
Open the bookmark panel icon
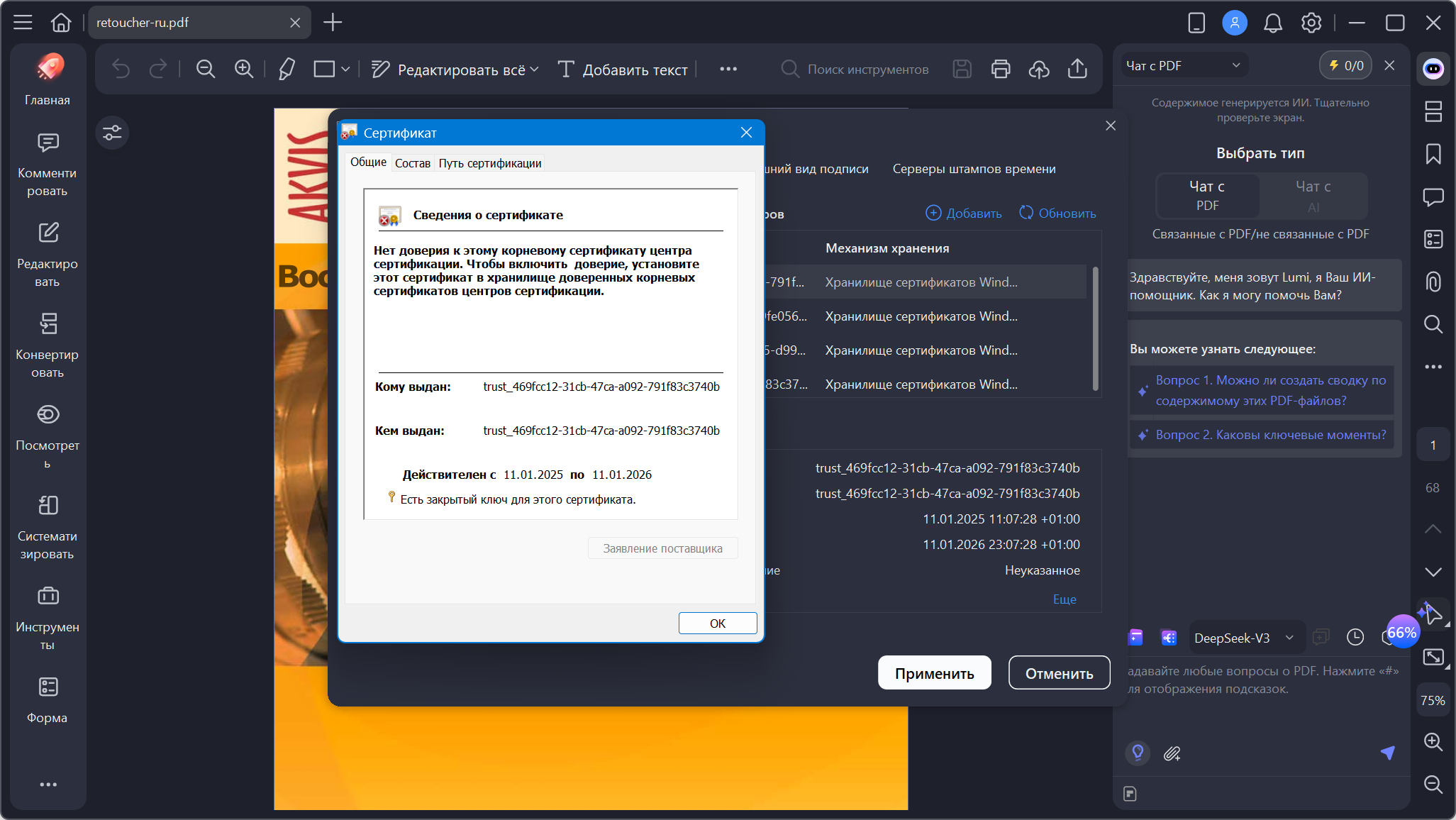[1433, 154]
